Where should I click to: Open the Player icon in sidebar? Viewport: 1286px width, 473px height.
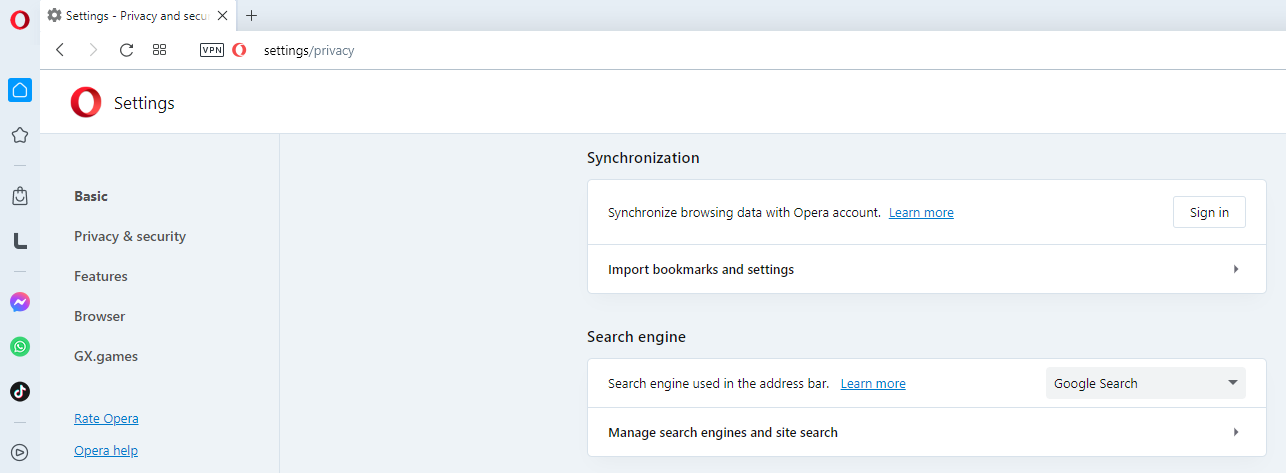pos(20,452)
